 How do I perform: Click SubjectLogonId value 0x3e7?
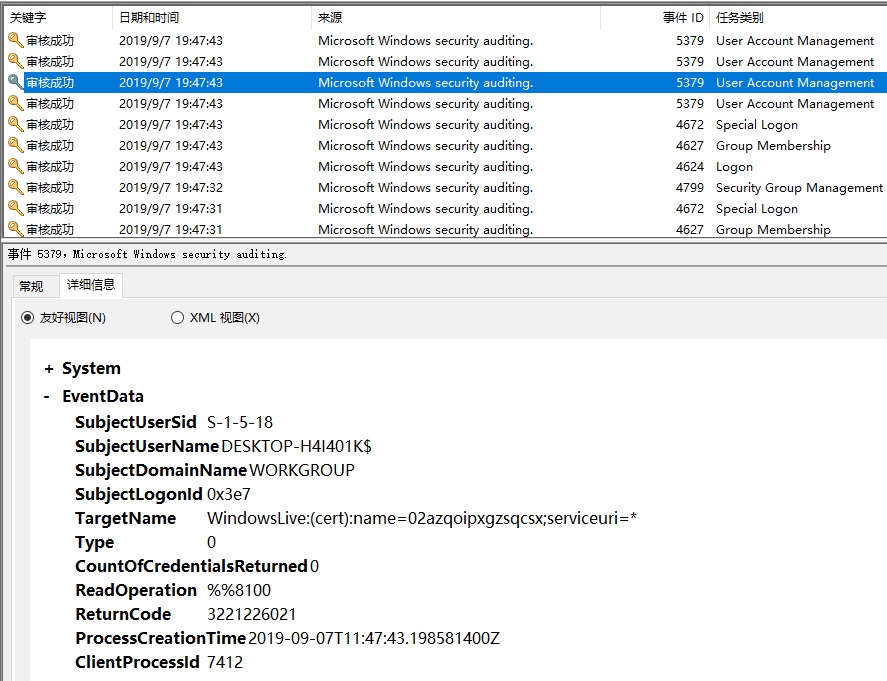pos(229,494)
